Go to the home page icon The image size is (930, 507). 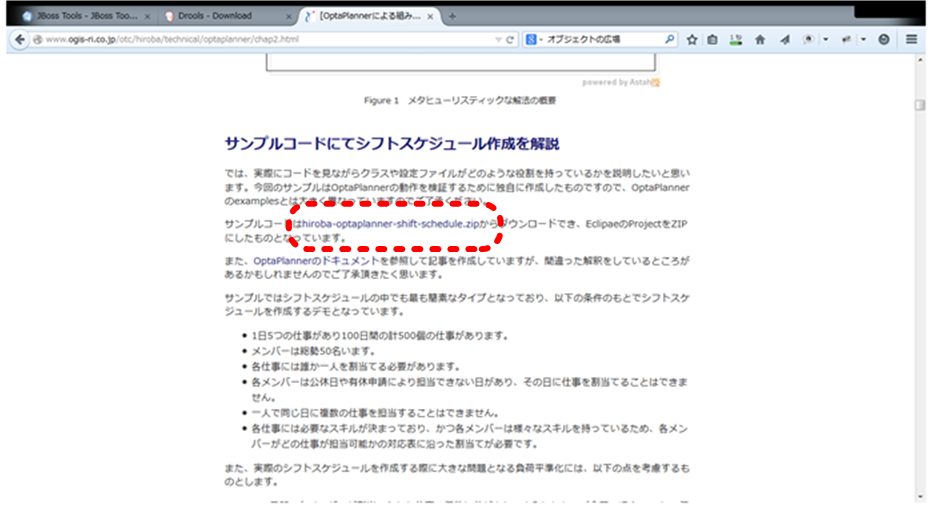[x=760, y=40]
